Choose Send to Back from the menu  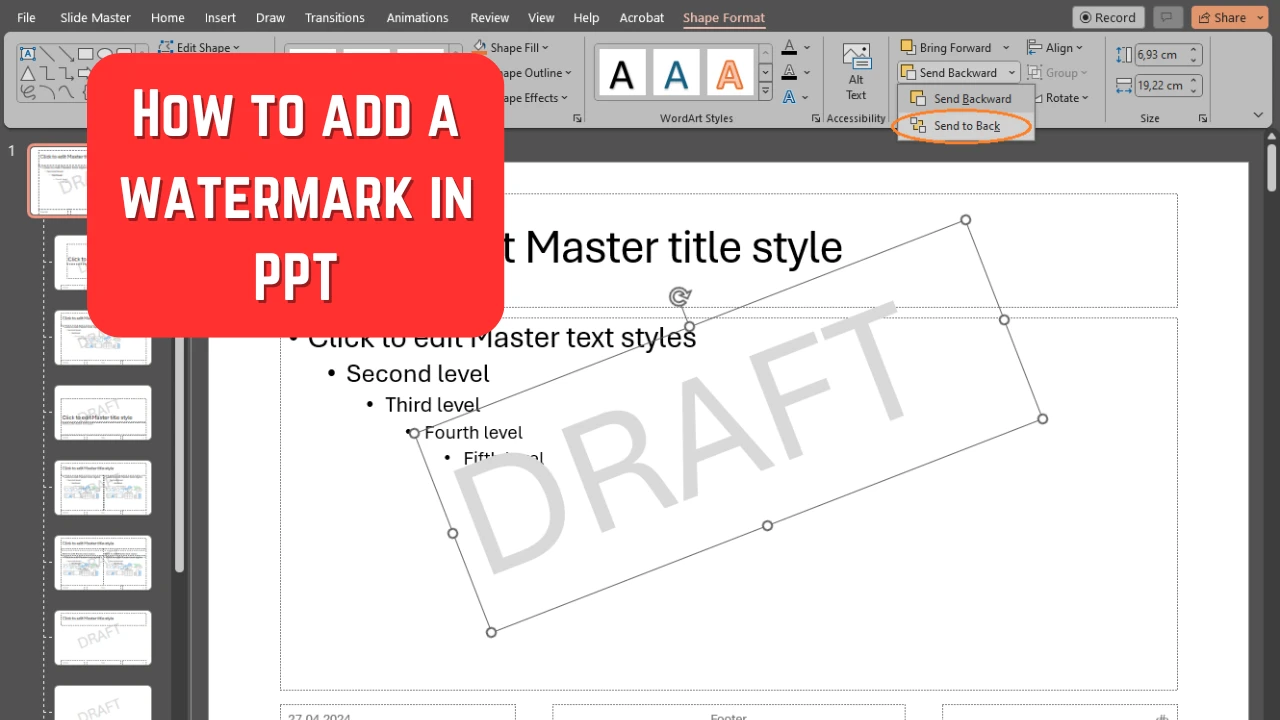tap(966, 125)
